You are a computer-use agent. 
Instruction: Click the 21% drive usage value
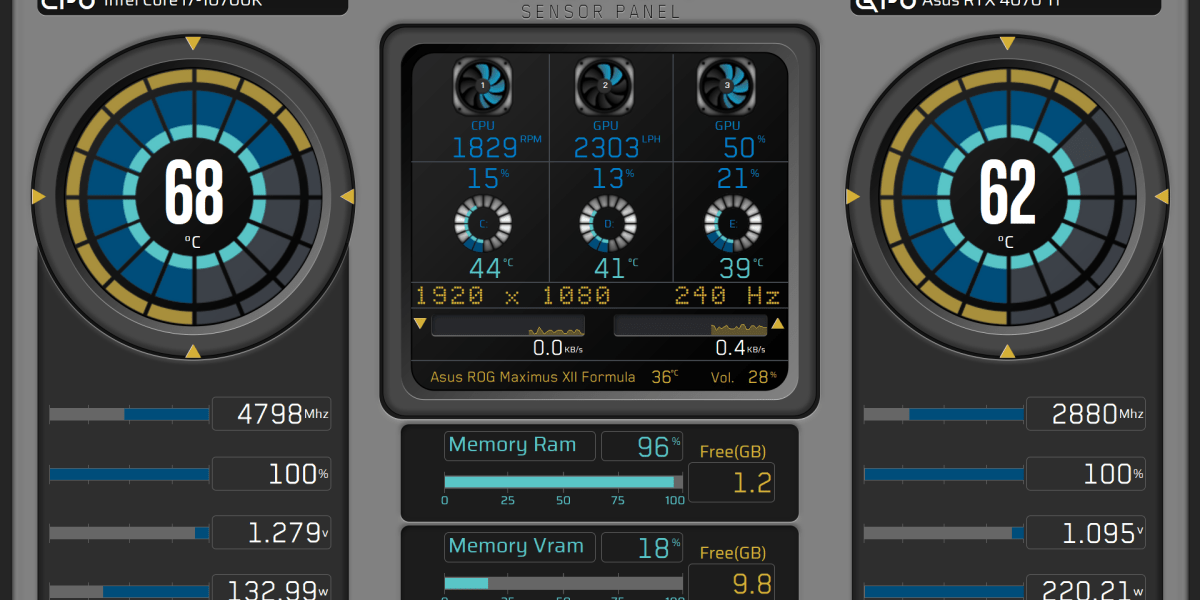tap(738, 179)
